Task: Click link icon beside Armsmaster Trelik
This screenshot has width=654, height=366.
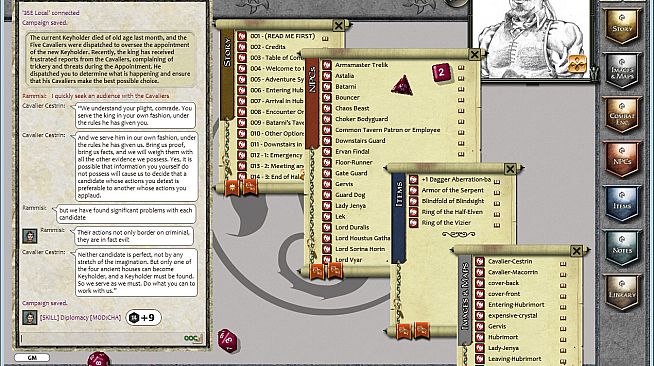Action: [327, 65]
